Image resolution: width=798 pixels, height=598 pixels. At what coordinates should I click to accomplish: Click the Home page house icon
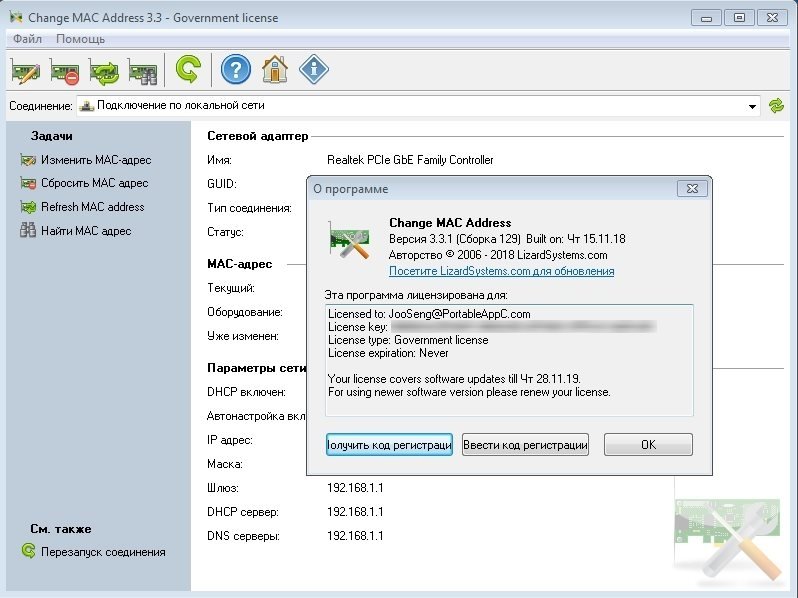coord(275,69)
